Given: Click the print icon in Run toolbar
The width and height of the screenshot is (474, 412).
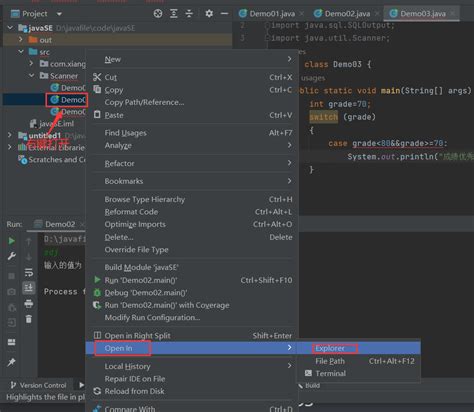Looking at the screenshot, I should (x=29, y=304).
